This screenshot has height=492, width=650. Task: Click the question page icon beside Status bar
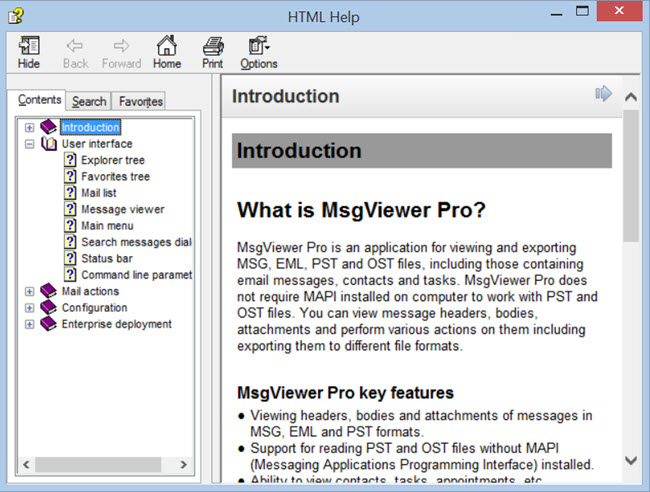click(70, 258)
